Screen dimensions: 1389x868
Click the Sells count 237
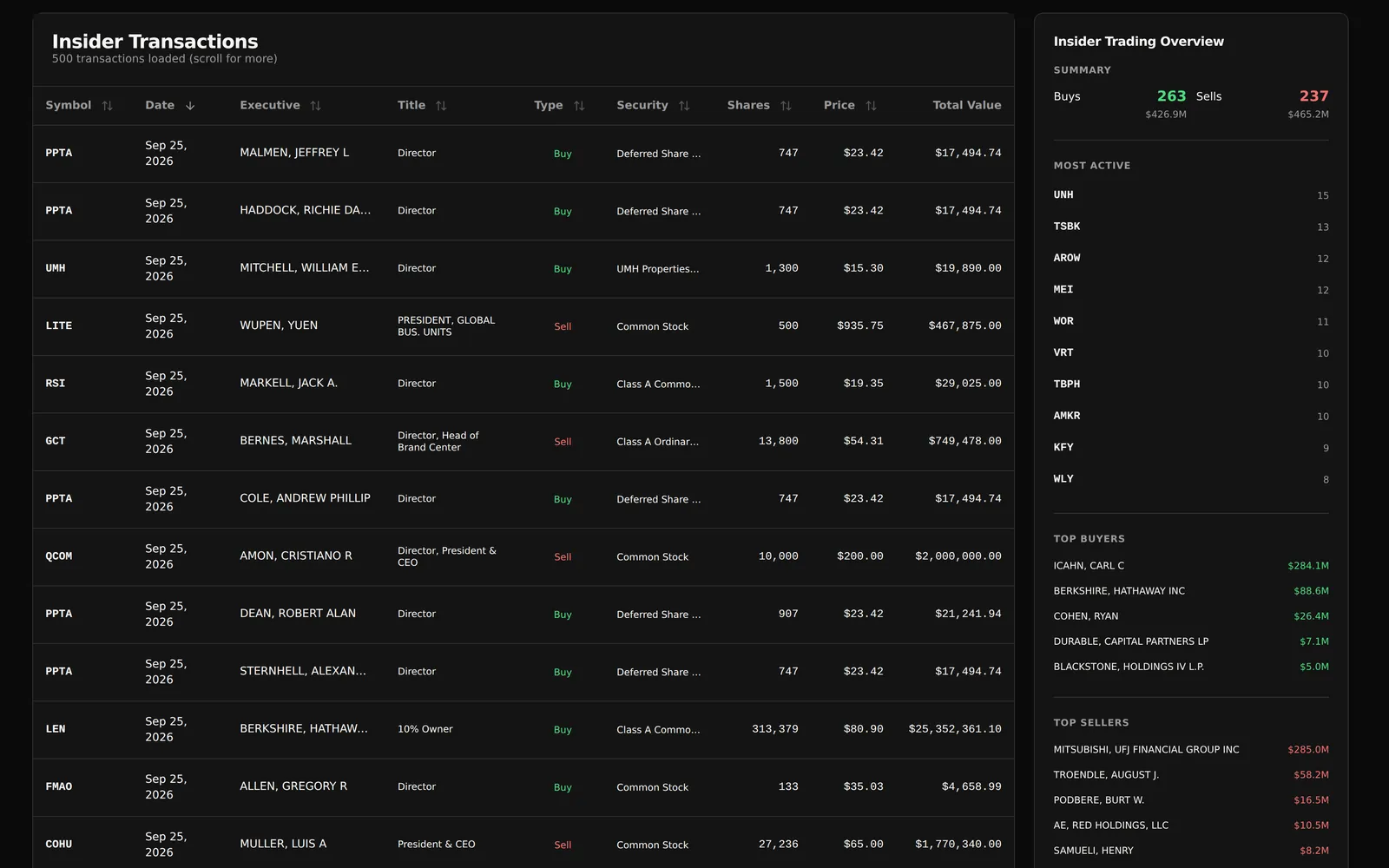pyautogui.click(x=1313, y=96)
